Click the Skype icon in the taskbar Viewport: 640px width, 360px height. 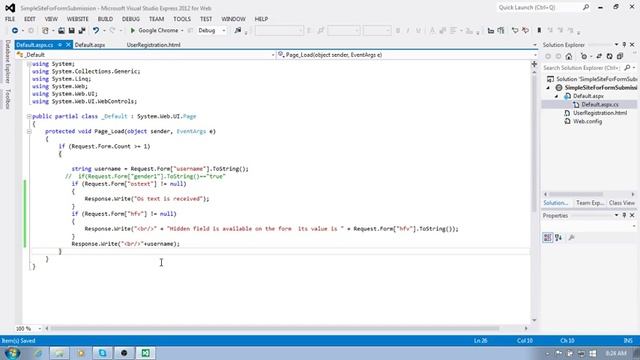(102, 353)
